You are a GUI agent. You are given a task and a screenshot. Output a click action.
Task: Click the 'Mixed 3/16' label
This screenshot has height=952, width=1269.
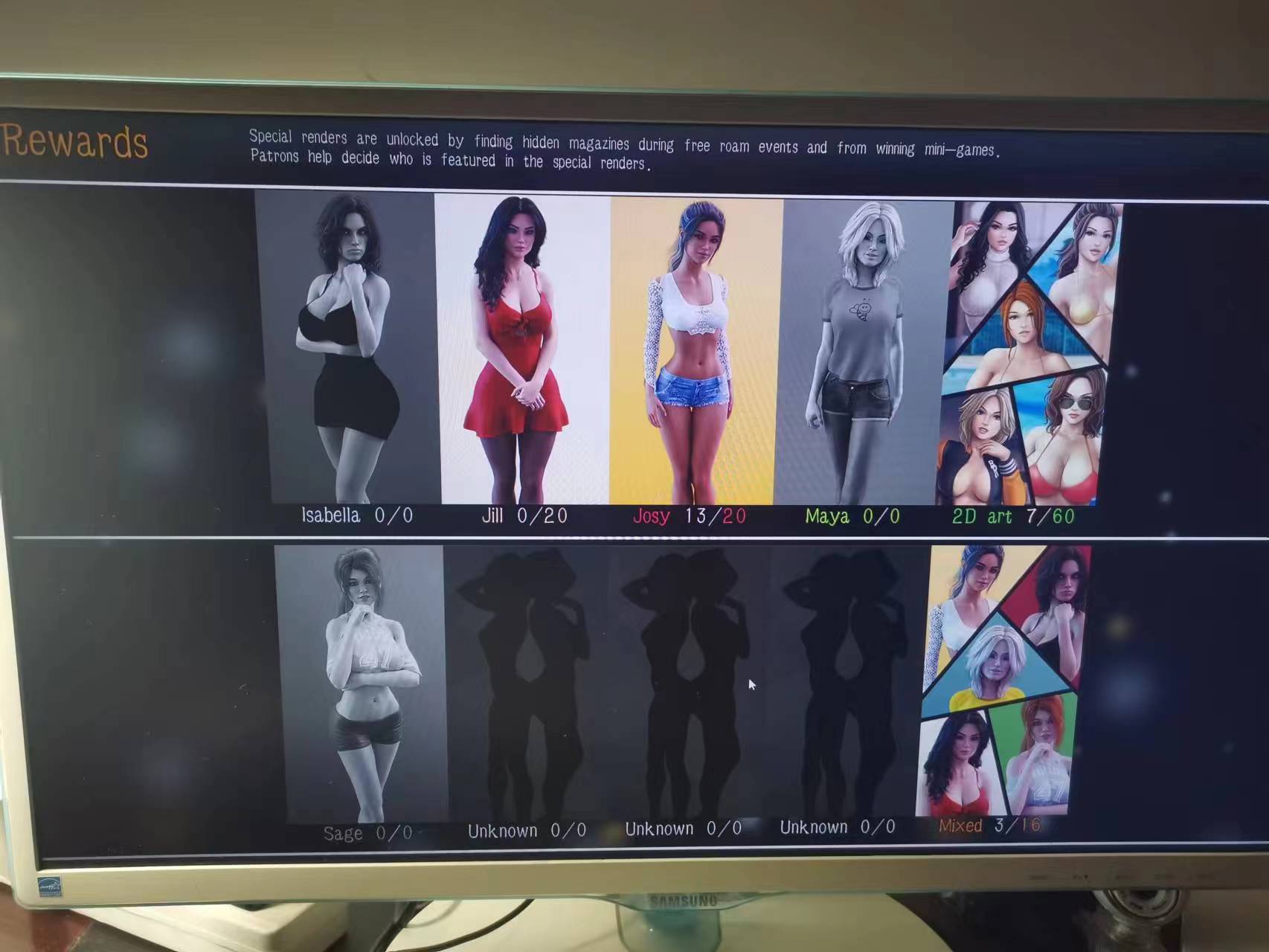click(989, 826)
